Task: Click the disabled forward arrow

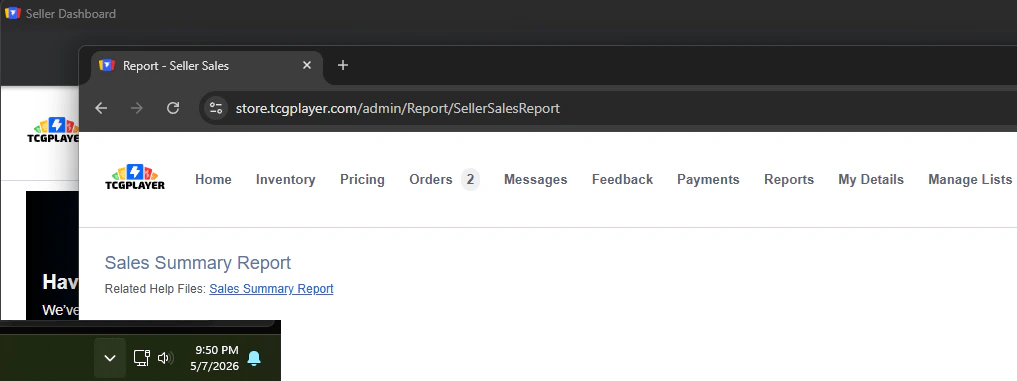Action: click(x=137, y=108)
